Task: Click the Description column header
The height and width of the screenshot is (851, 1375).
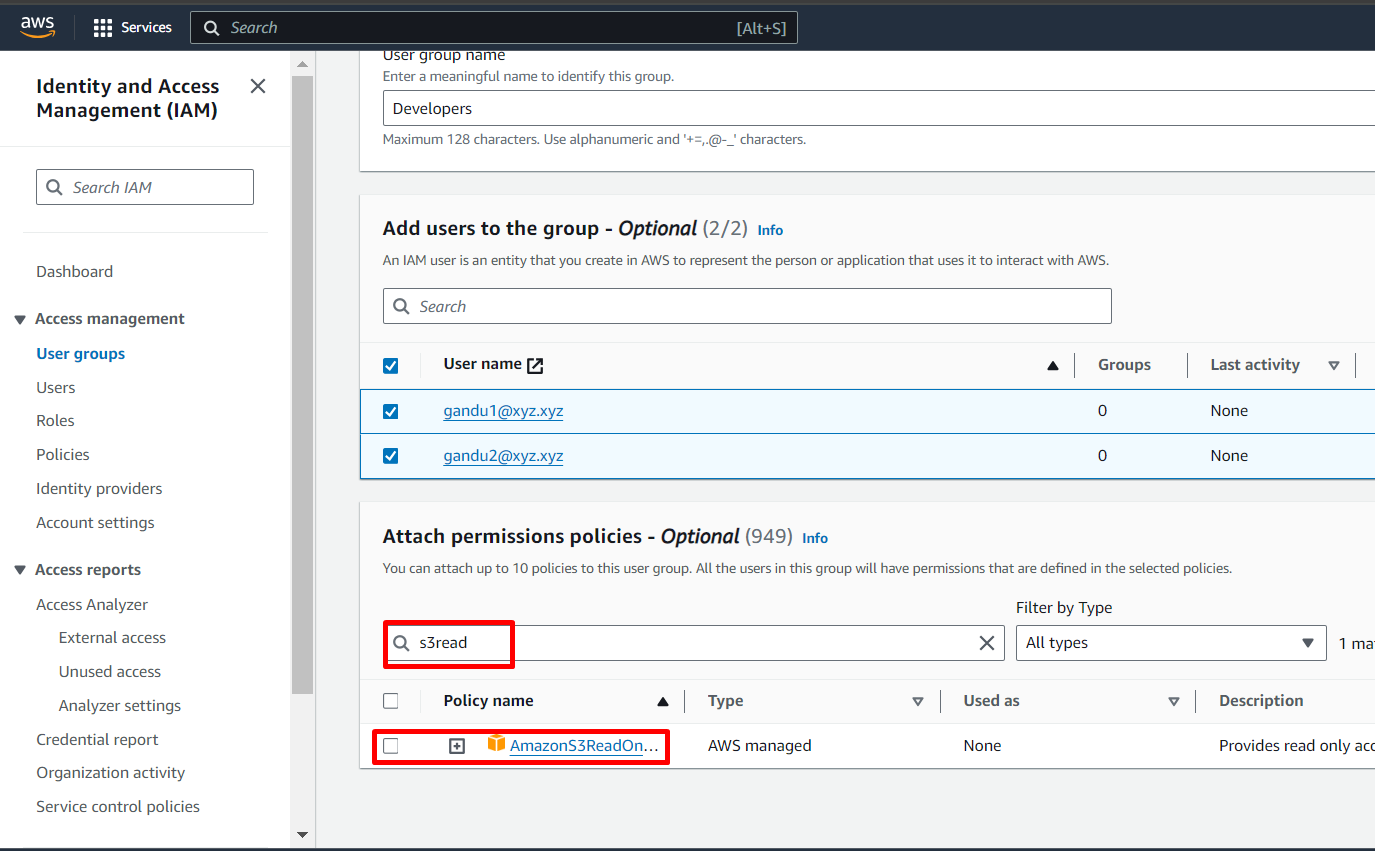Action: [1261, 701]
